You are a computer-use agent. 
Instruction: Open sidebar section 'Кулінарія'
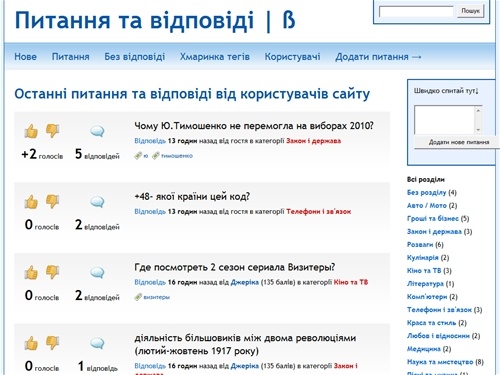tap(423, 257)
